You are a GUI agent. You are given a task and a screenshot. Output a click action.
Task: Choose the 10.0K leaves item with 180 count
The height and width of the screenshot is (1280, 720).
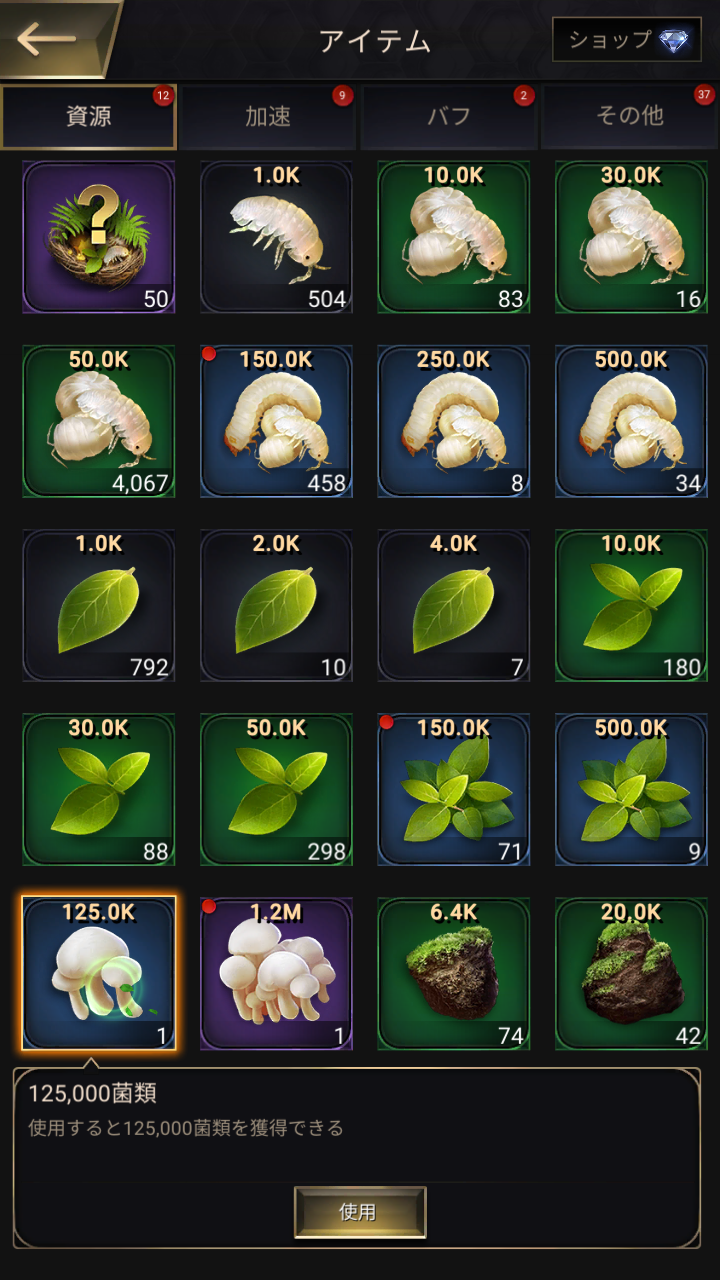tap(632, 605)
